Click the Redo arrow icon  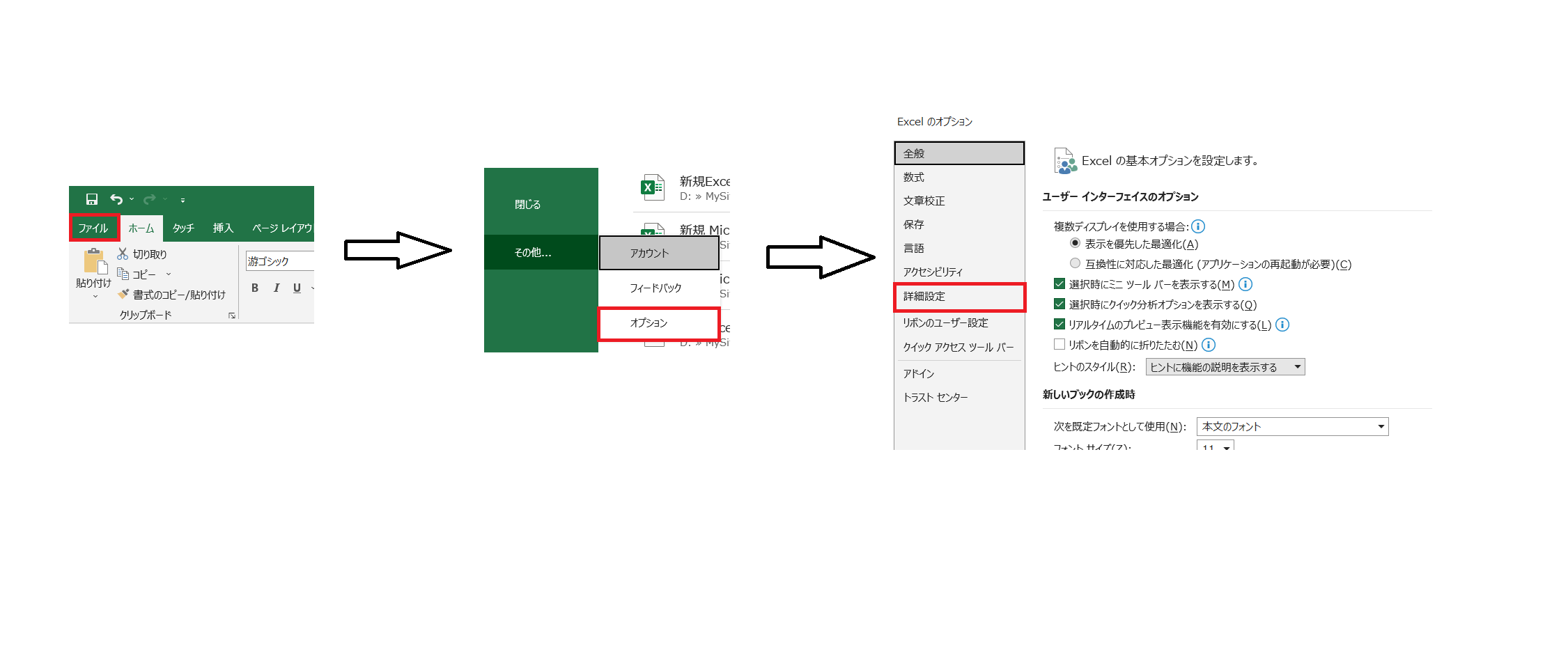click(x=148, y=198)
